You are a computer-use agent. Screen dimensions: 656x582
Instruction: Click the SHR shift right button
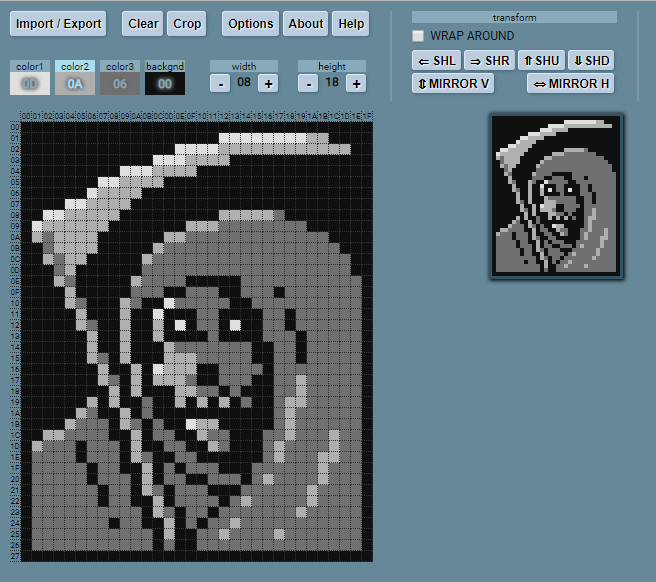pyautogui.click(x=489, y=61)
